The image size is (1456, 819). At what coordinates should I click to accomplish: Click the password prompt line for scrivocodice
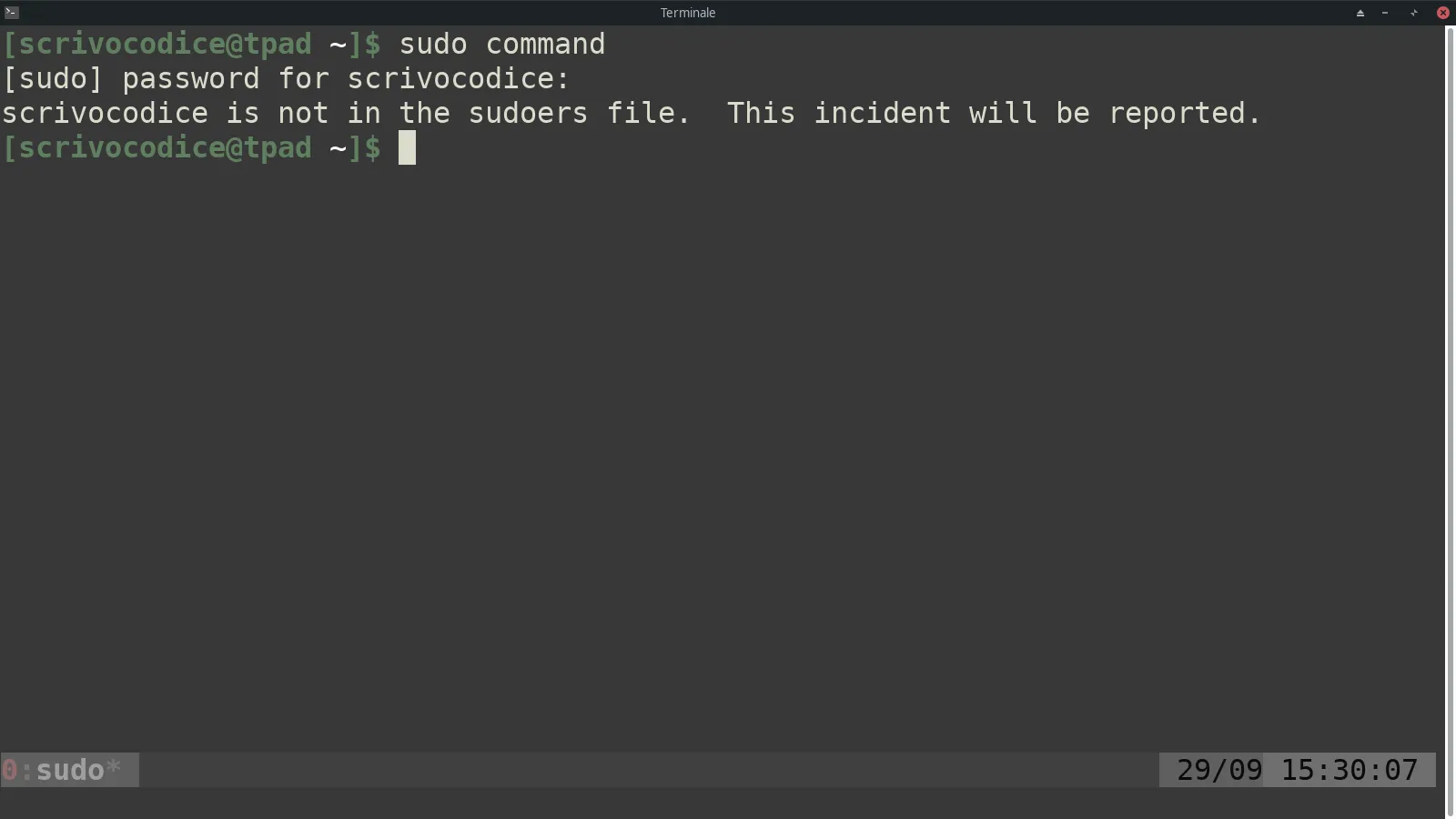click(285, 78)
